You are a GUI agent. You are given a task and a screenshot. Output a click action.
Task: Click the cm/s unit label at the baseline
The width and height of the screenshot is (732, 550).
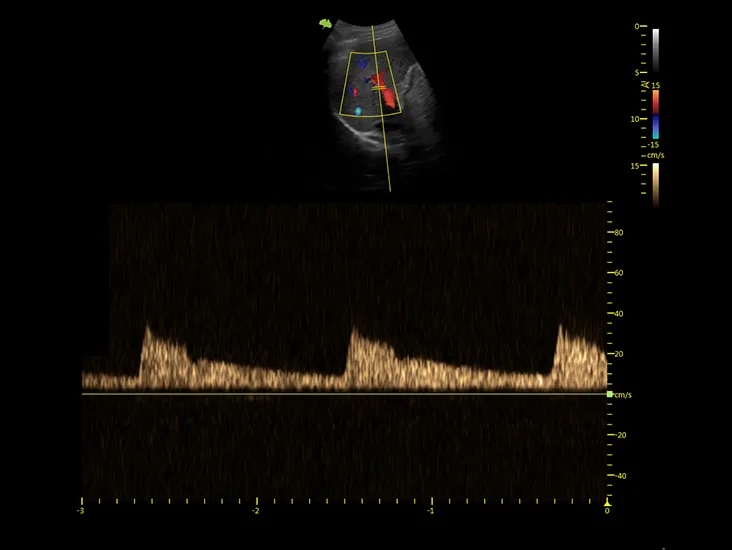[623, 395]
